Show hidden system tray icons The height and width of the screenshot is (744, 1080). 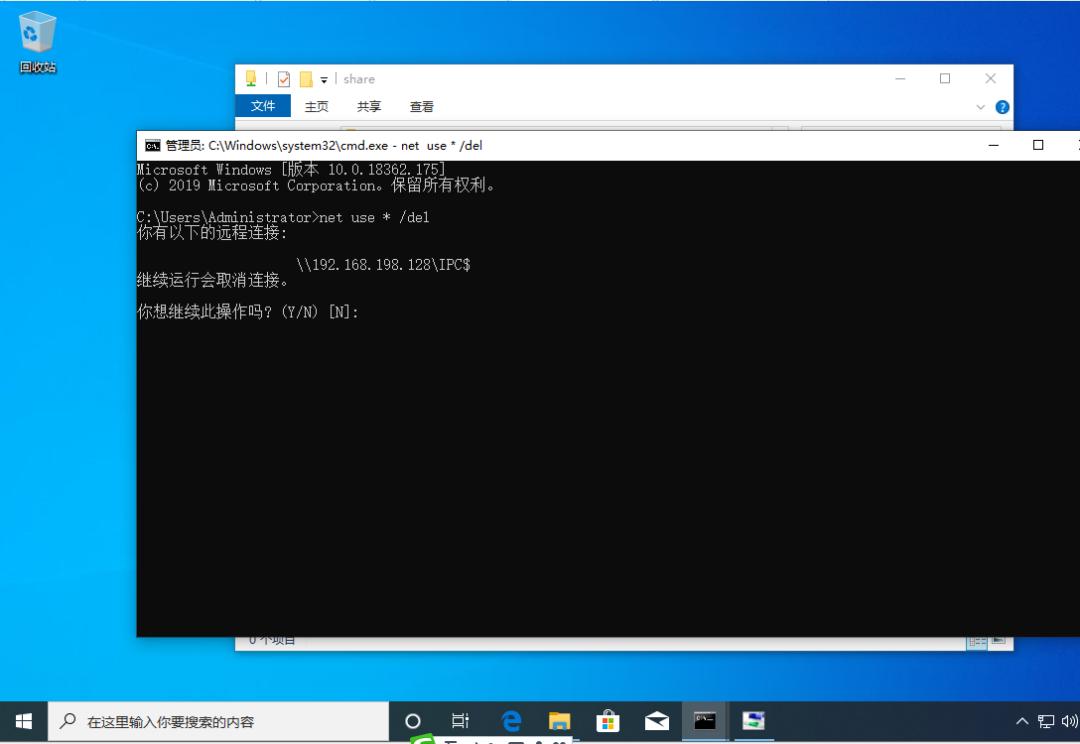tap(1021, 721)
